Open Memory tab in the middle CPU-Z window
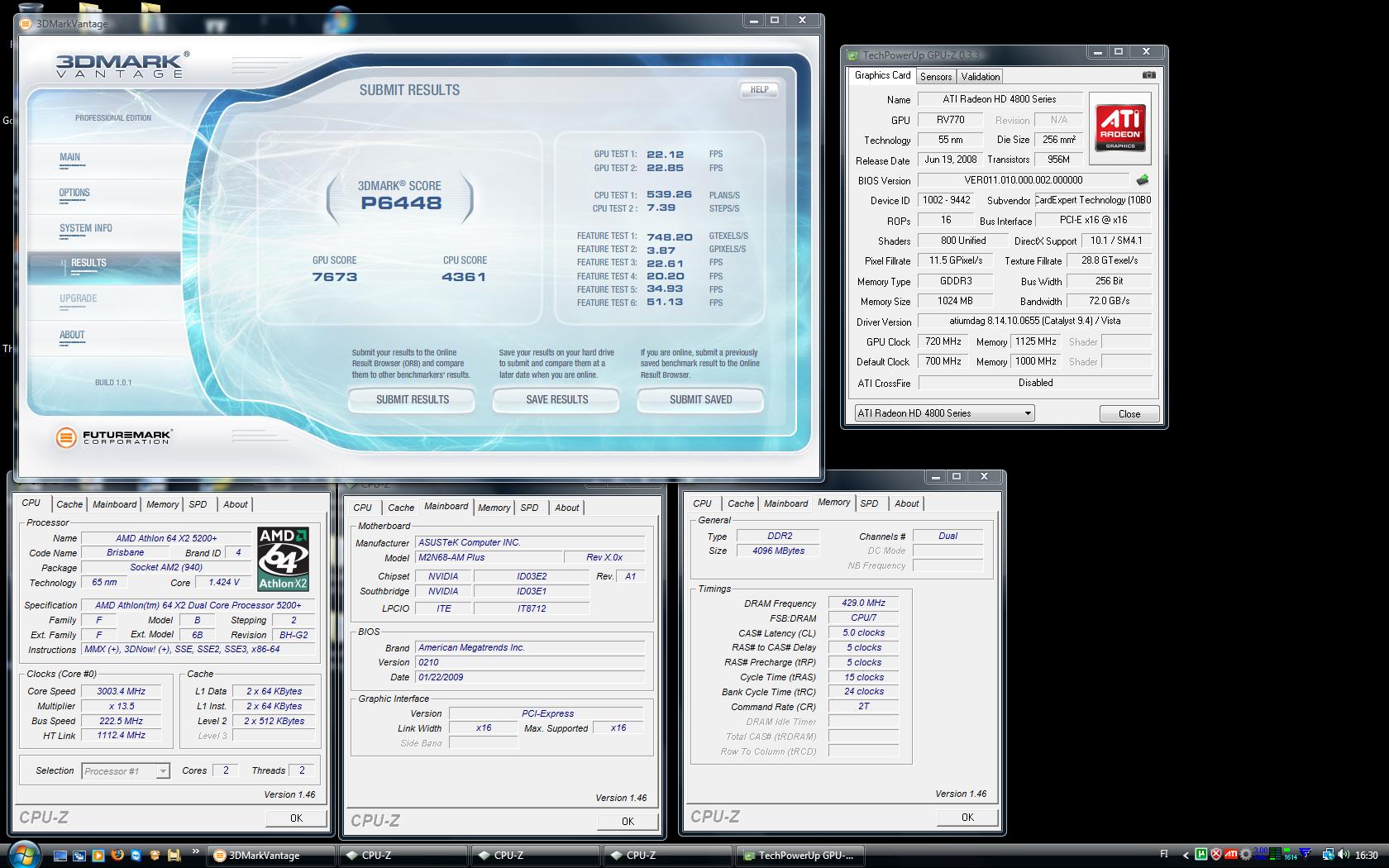The image size is (1389, 868). pos(494,508)
